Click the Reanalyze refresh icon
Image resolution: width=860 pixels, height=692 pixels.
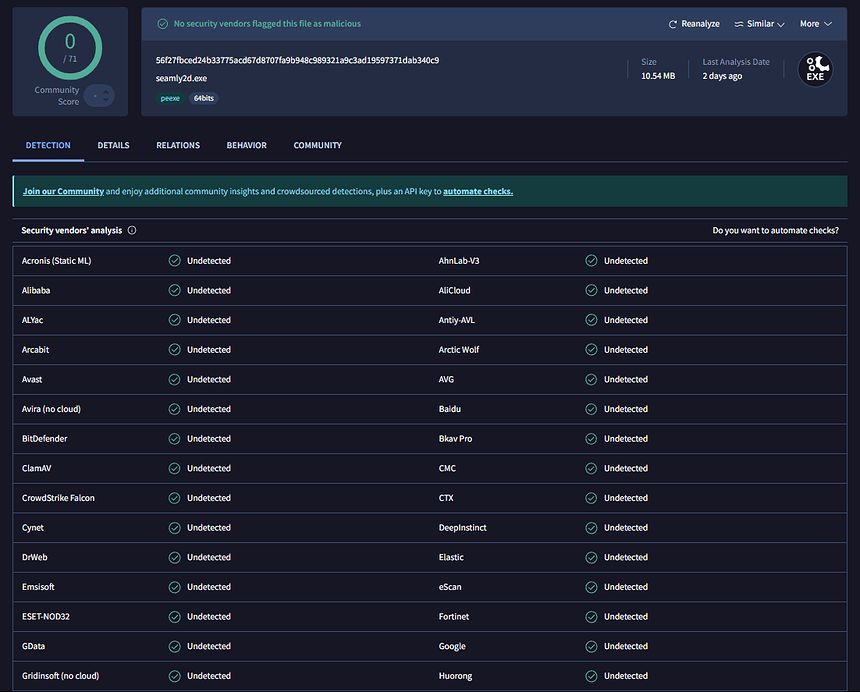click(672, 24)
